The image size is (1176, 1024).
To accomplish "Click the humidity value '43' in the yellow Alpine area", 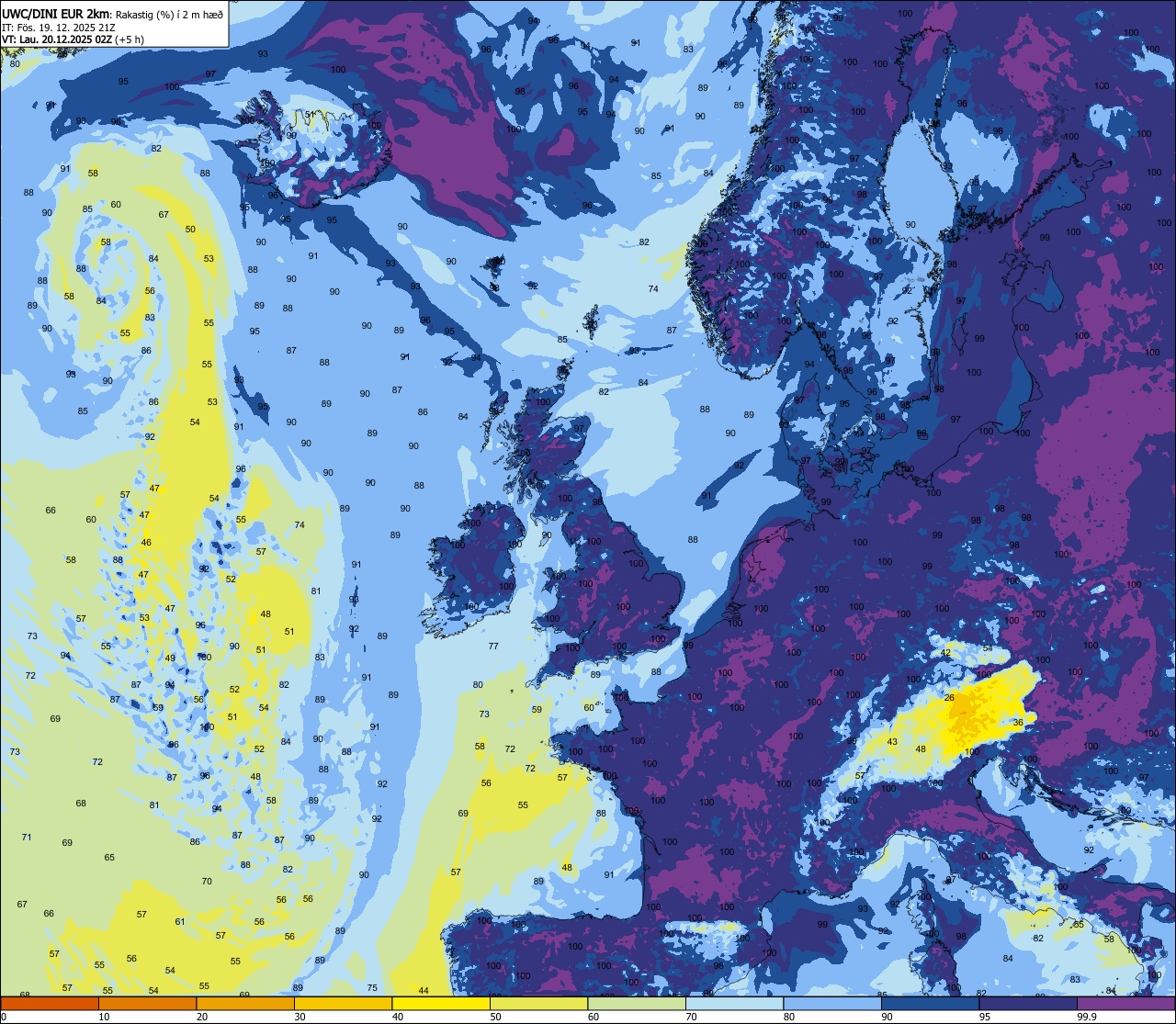I will click(892, 742).
